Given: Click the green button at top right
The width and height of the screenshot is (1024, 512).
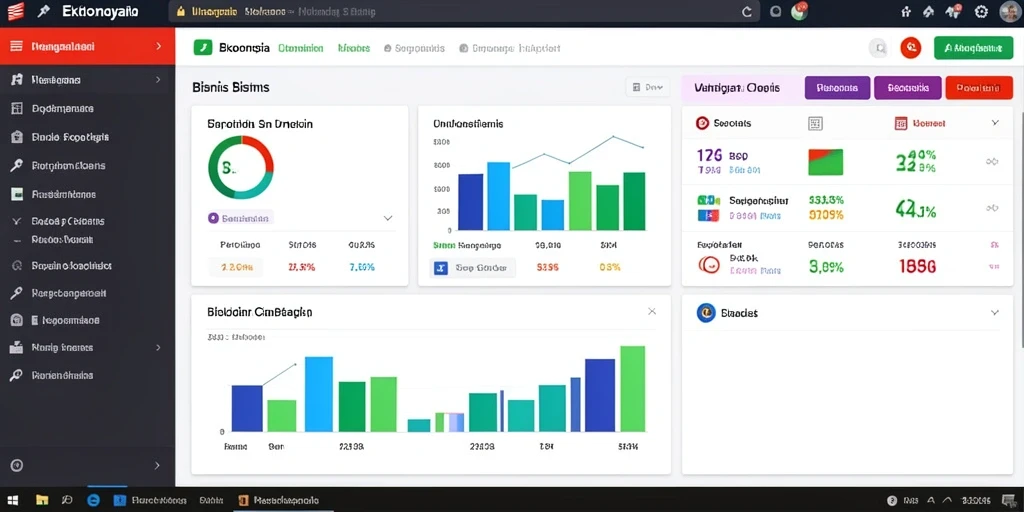Looking at the screenshot, I should point(973,48).
